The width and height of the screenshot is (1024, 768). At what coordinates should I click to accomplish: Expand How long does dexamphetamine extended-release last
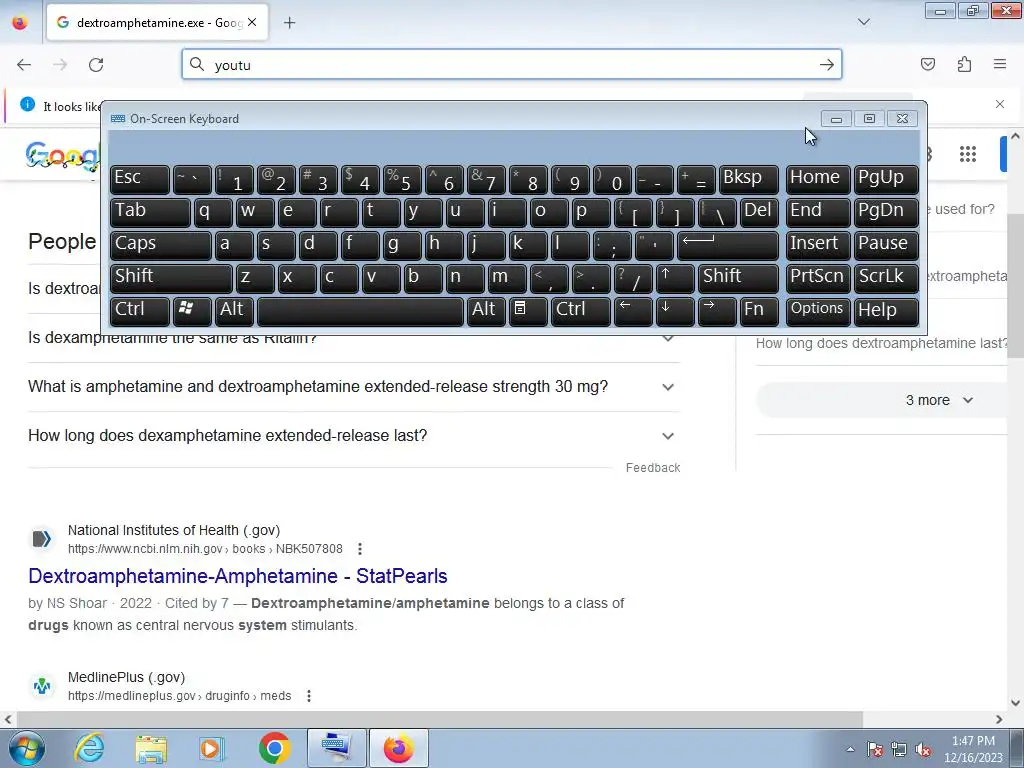[x=354, y=436]
